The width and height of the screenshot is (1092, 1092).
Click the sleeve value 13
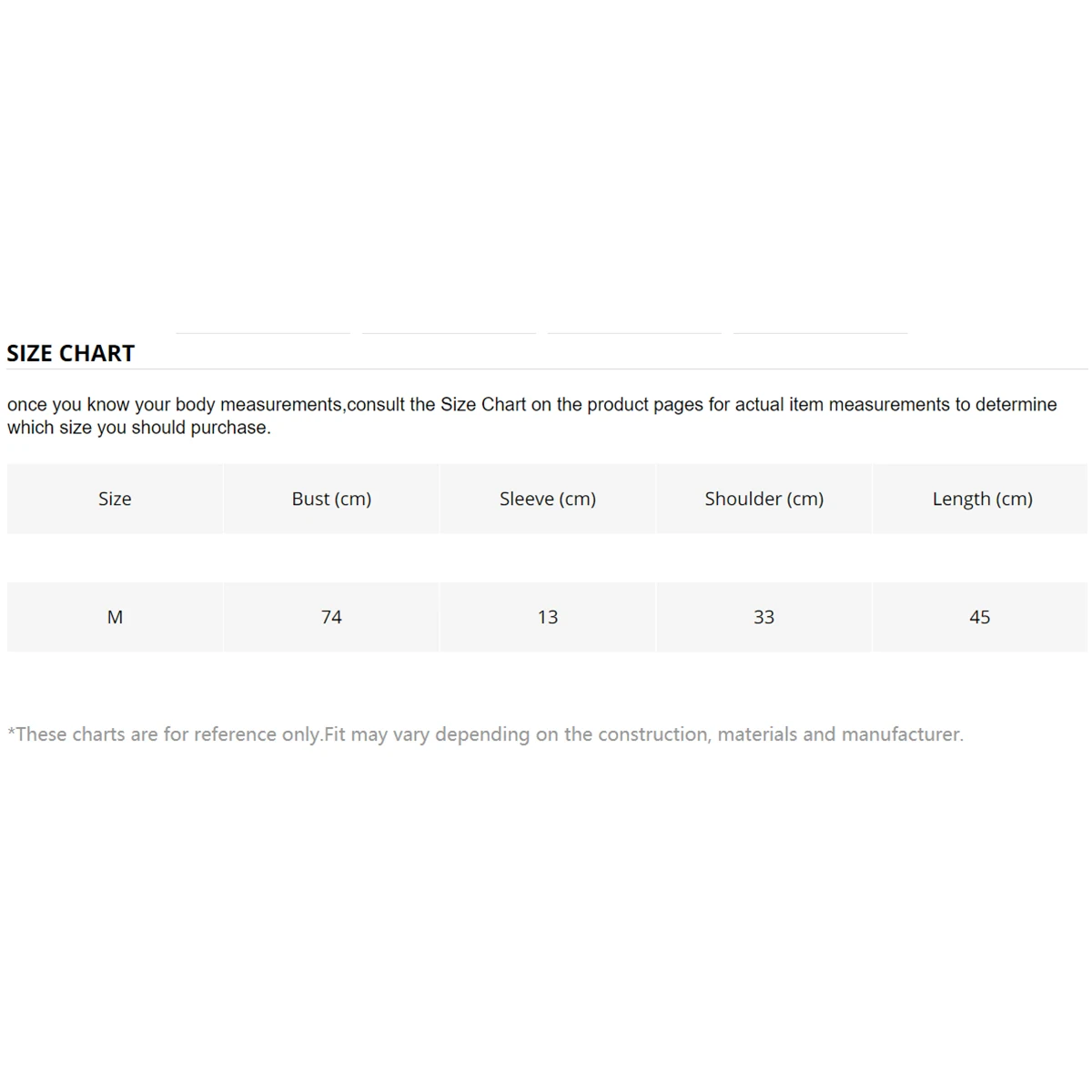point(547,617)
